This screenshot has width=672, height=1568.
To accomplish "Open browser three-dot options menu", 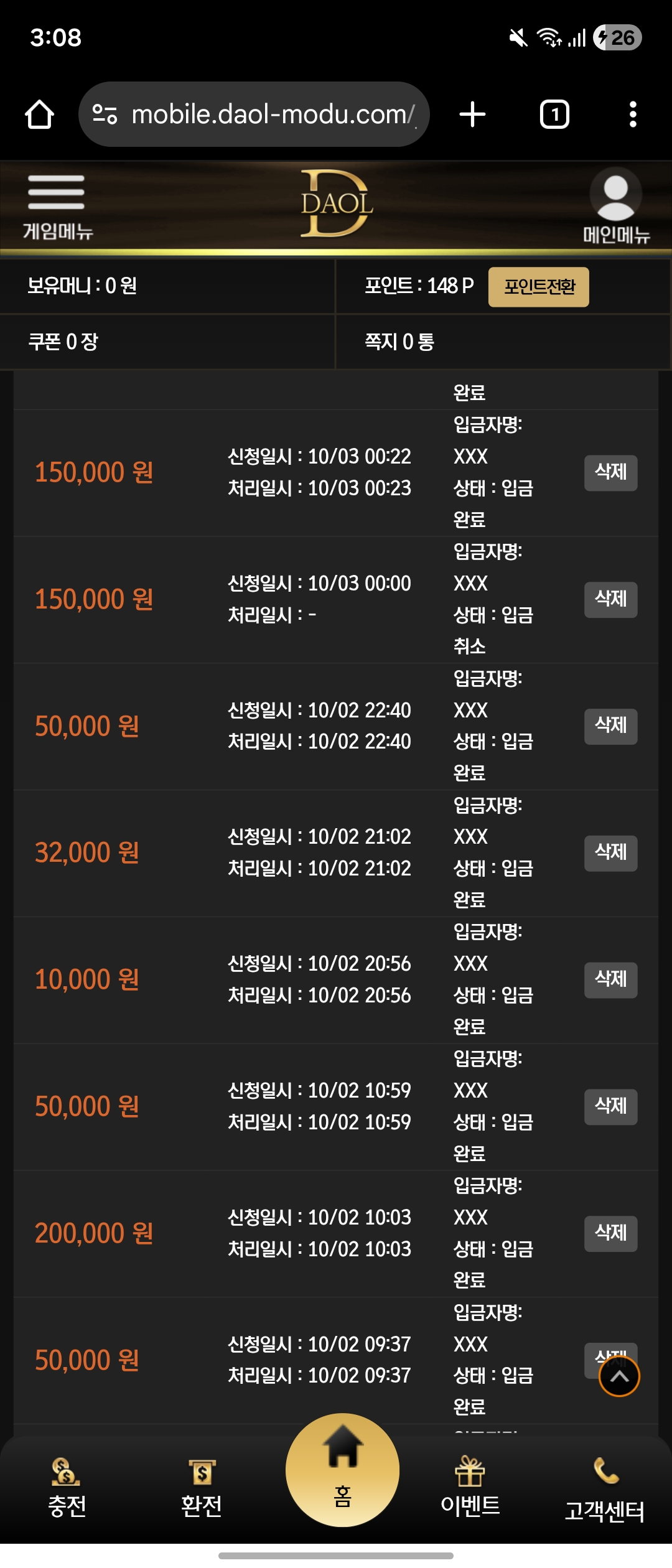I will 633,114.
